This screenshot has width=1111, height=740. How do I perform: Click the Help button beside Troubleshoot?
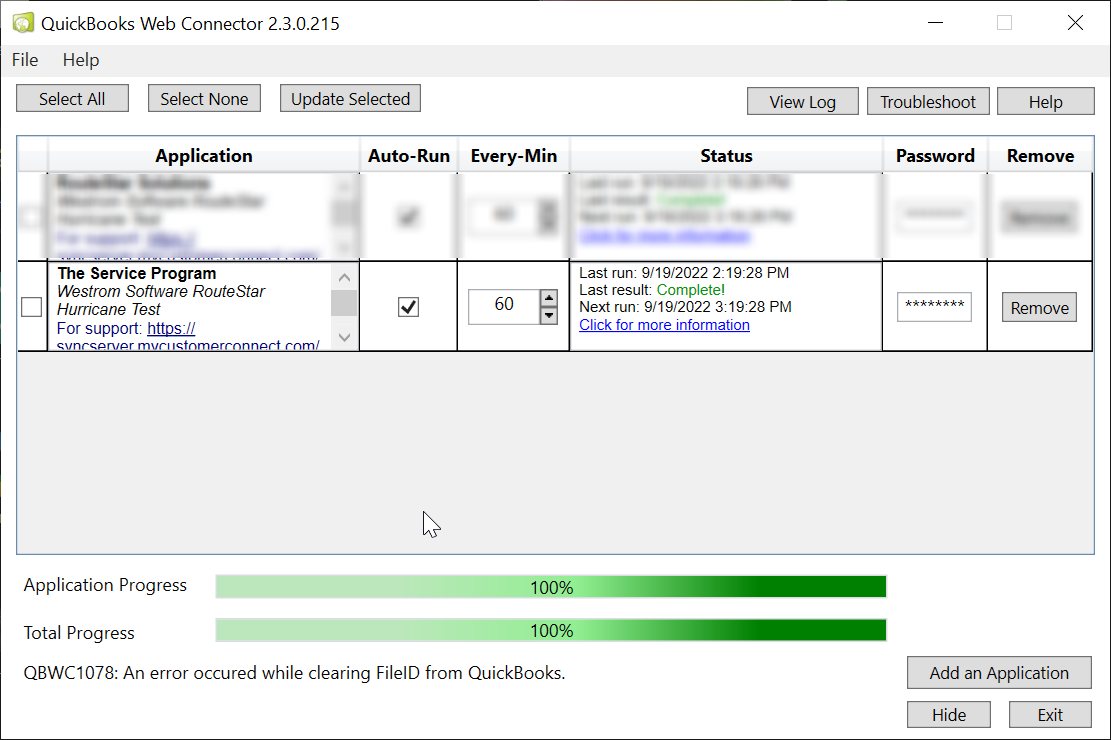[1045, 101]
